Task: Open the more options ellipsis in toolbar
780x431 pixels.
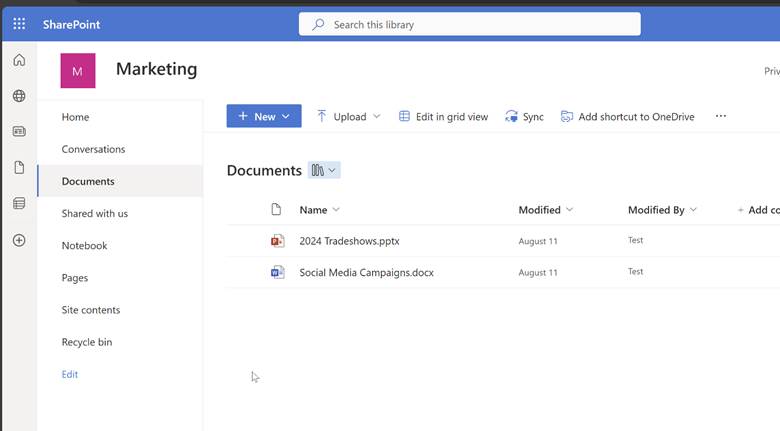Action: coord(720,116)
